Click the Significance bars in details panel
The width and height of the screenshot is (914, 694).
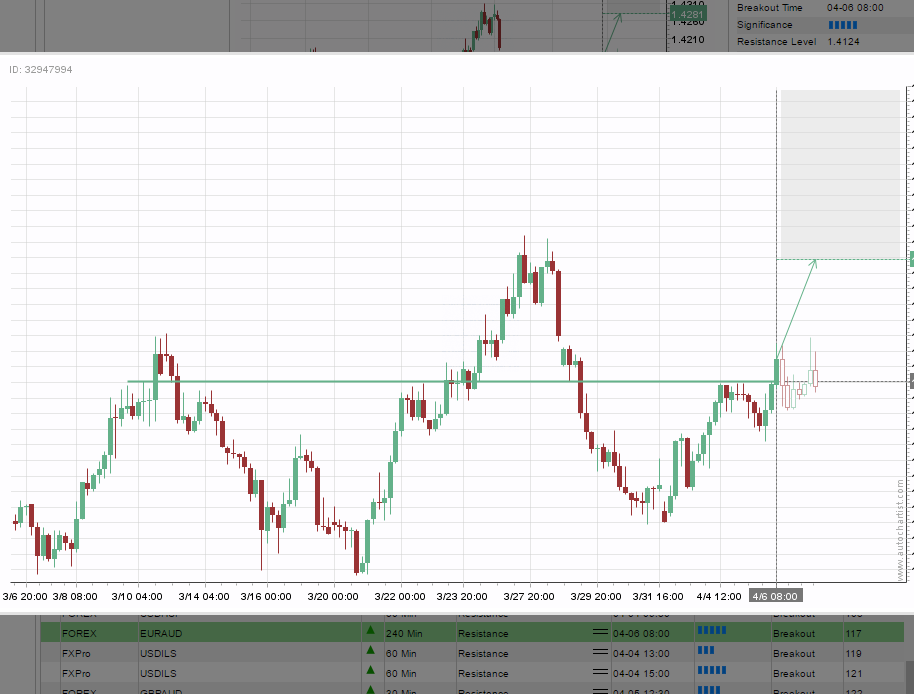pos(843,25)
